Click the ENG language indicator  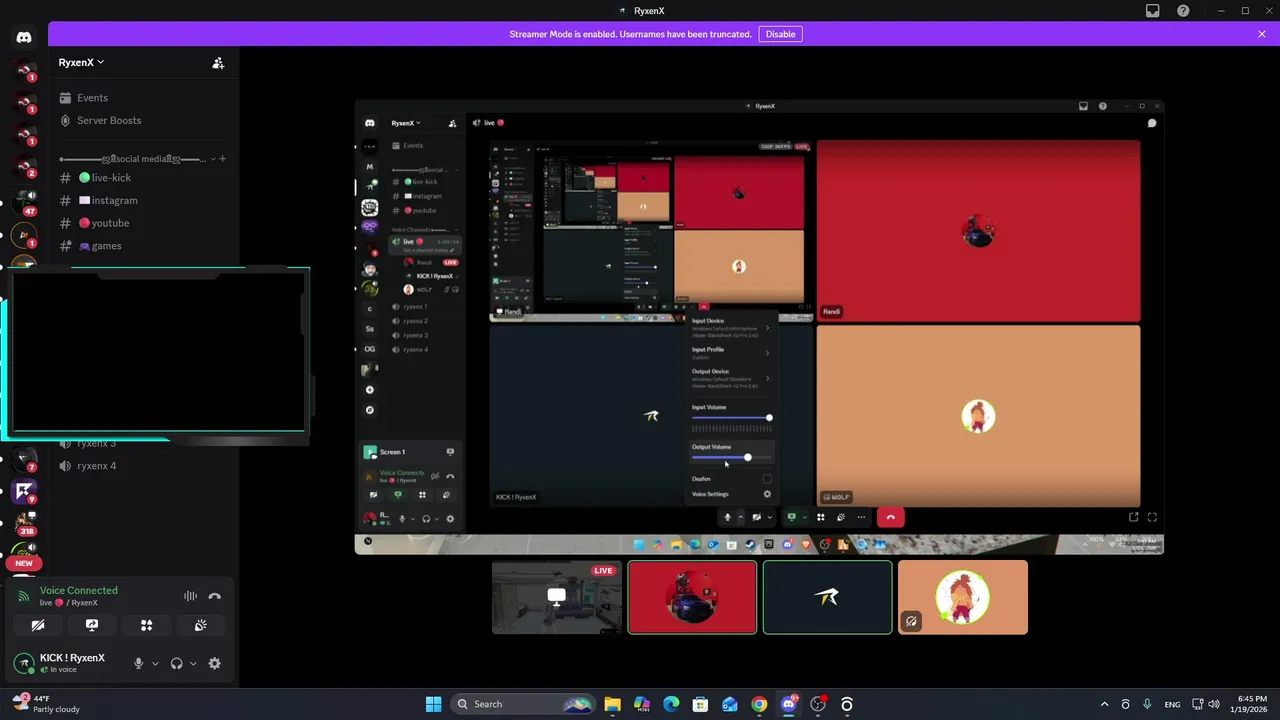click(1172, 704)
